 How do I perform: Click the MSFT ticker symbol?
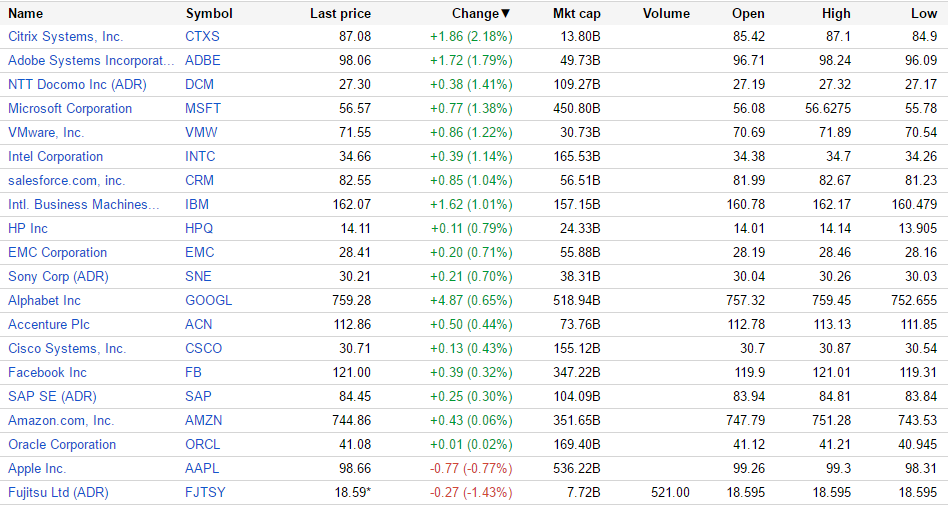pos(202,108)
